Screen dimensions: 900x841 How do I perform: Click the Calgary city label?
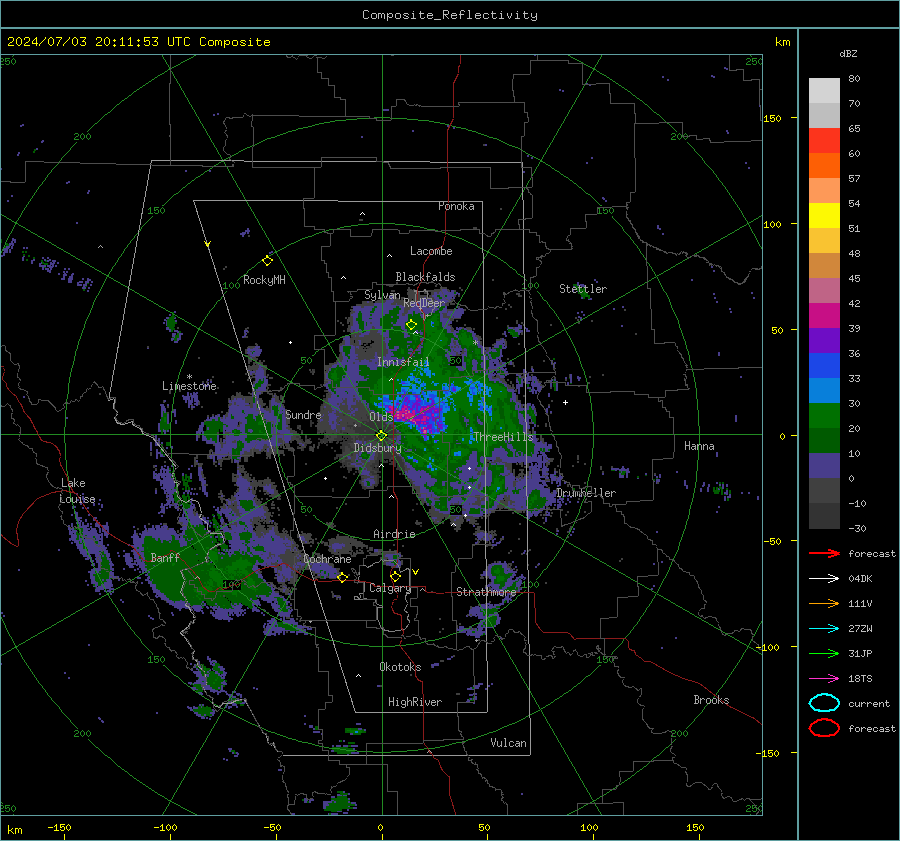coord(390,588)
